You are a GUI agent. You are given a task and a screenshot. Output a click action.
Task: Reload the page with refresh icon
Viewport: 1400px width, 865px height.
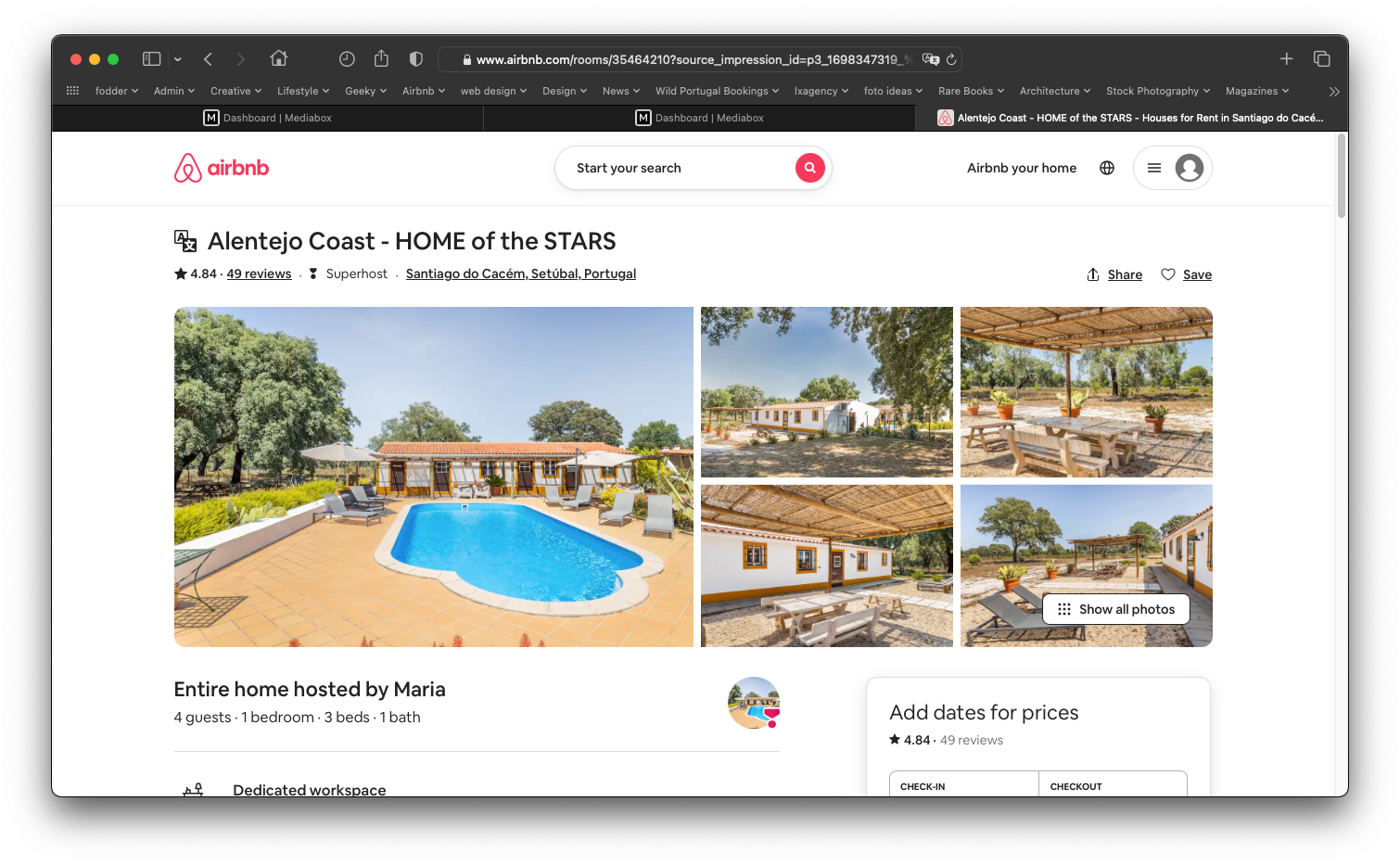point(951,59)
